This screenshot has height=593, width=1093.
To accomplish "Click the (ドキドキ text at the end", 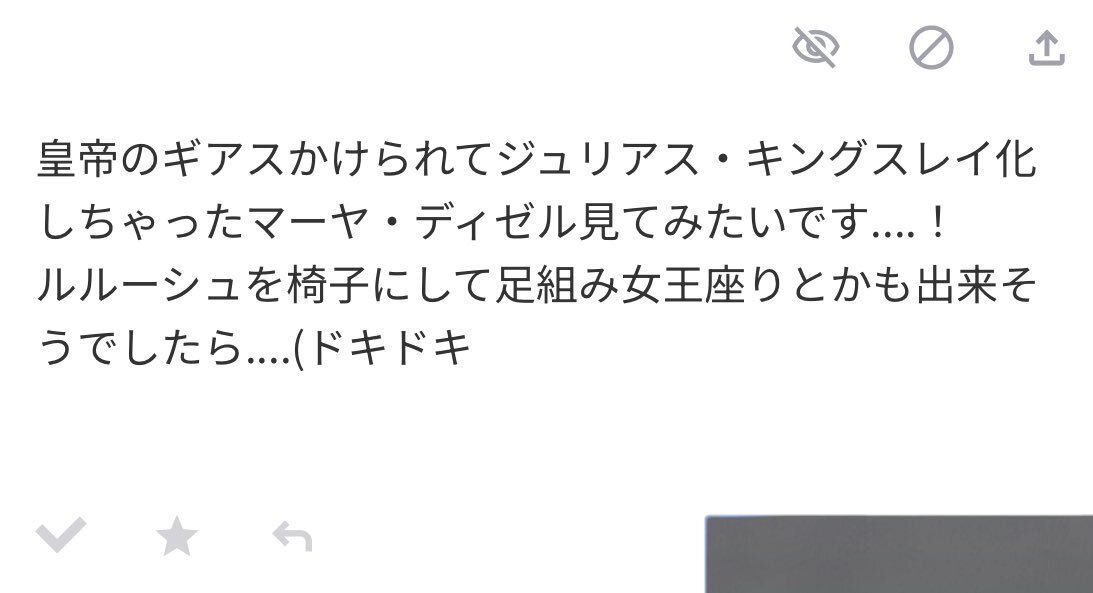I will 383,349.
